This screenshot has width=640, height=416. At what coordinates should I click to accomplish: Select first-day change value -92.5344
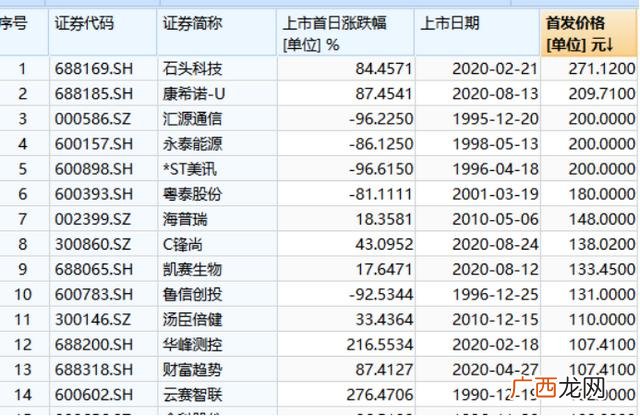[381, 295]
